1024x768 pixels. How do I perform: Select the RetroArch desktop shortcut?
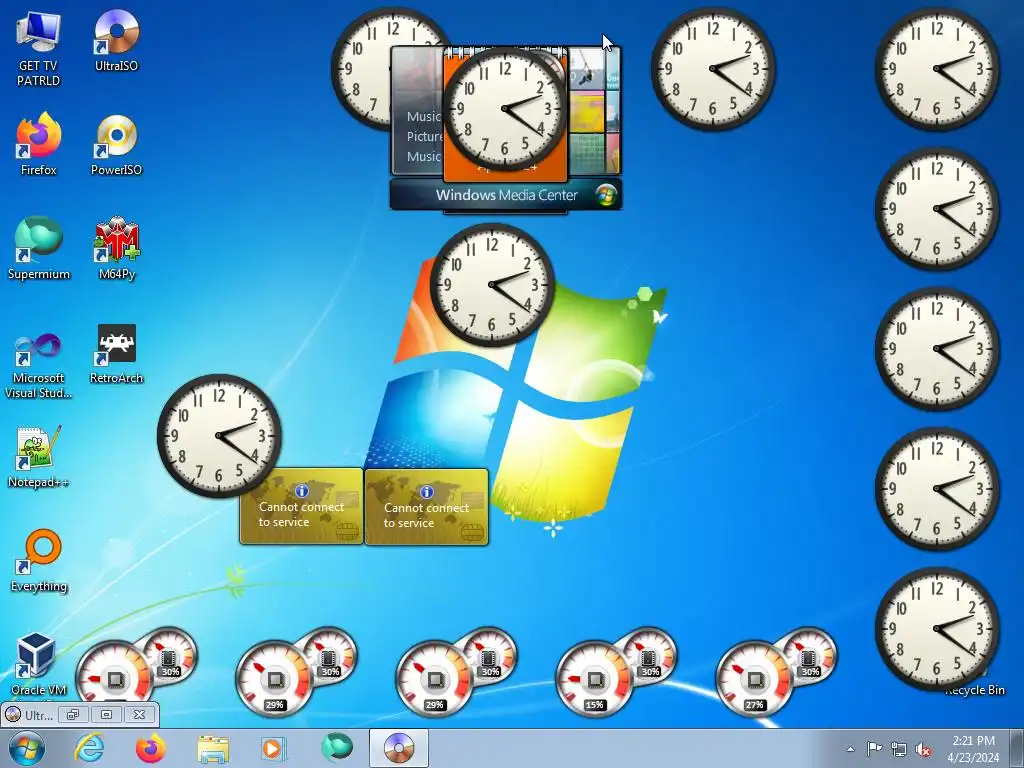point(116,353)
